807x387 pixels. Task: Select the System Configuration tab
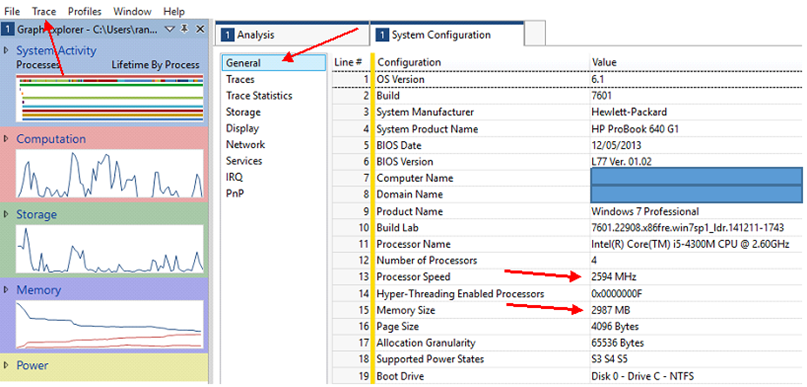tap(447, 35)
